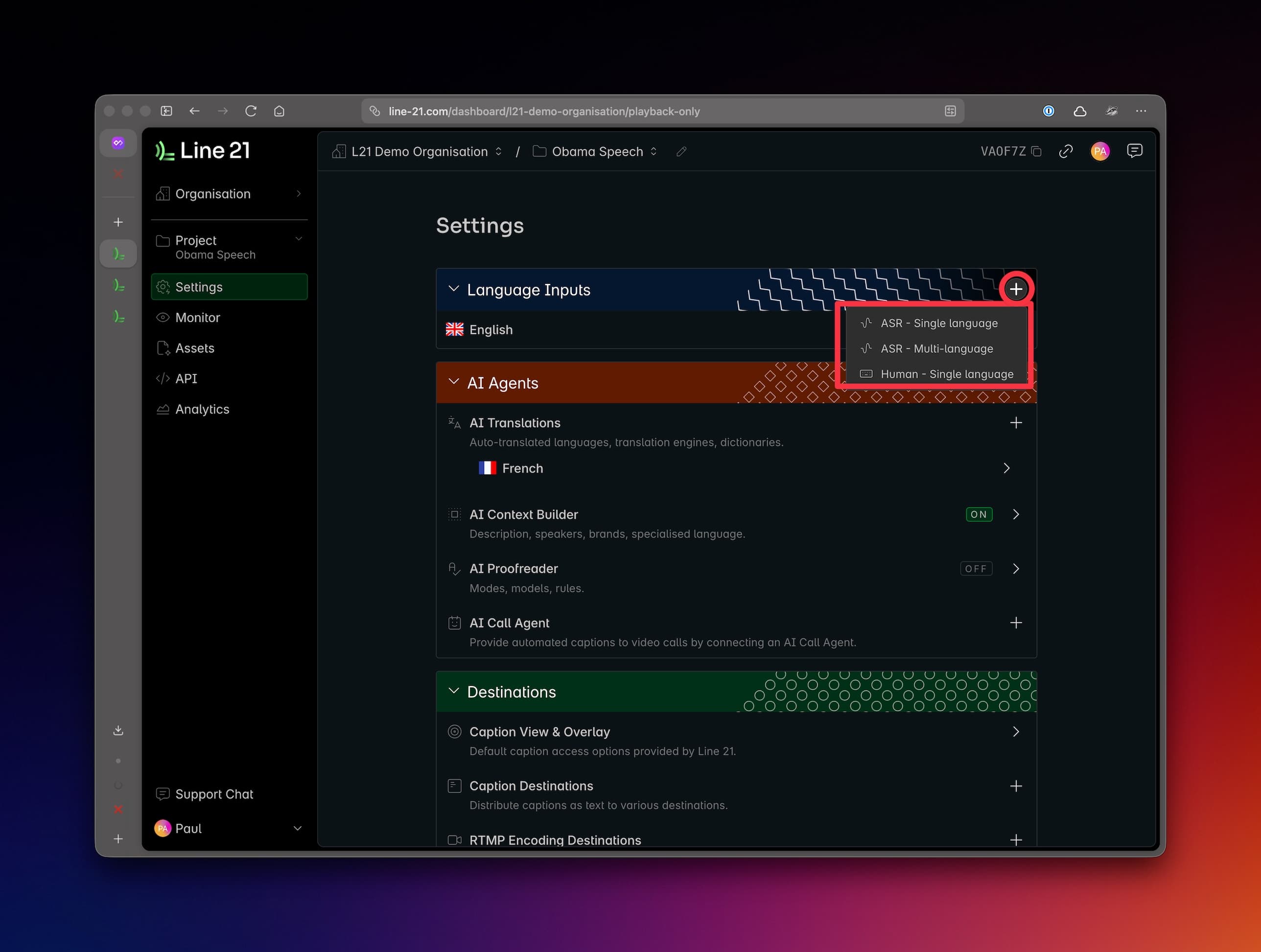Click the download icon in the dock sidebar

tap(118, 730)
